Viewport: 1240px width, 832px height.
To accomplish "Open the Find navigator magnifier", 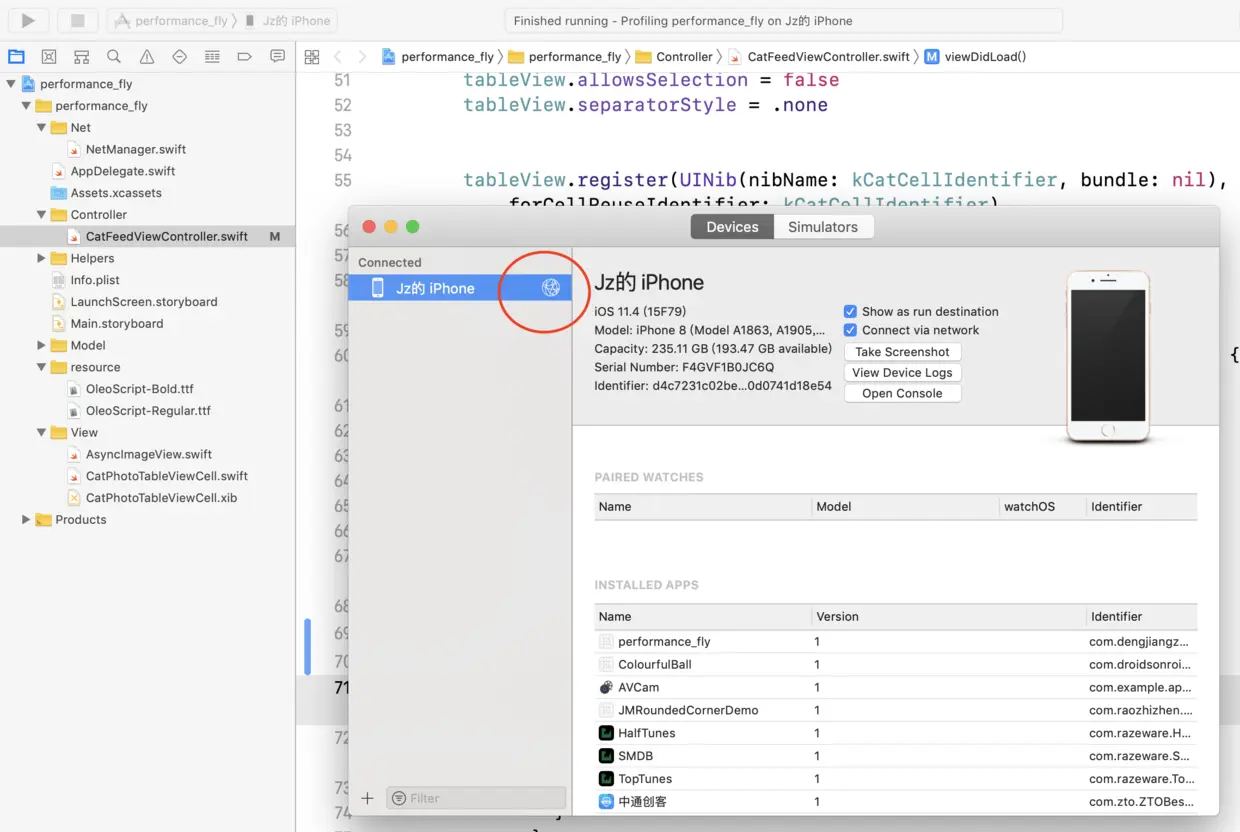I will [114, 57].
